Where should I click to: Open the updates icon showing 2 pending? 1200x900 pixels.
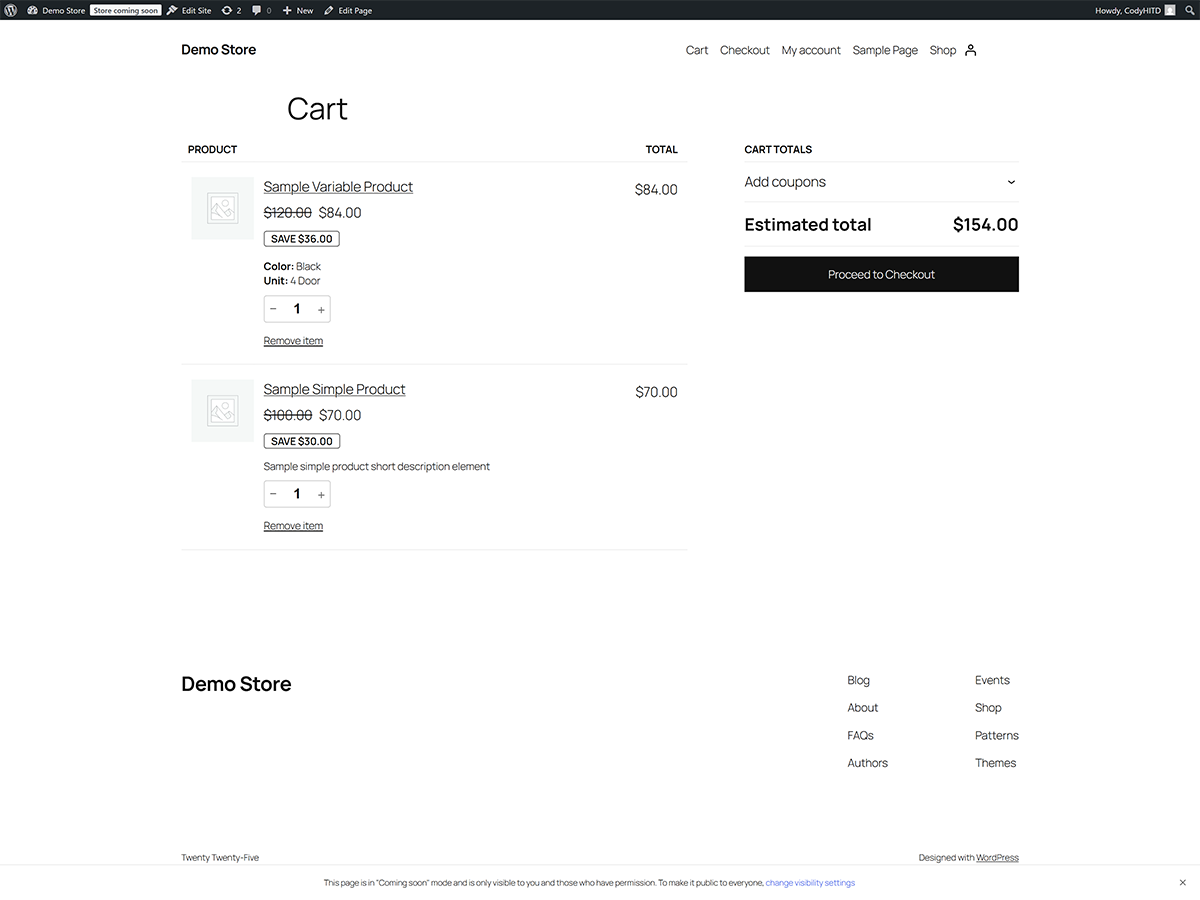point(231,10)
